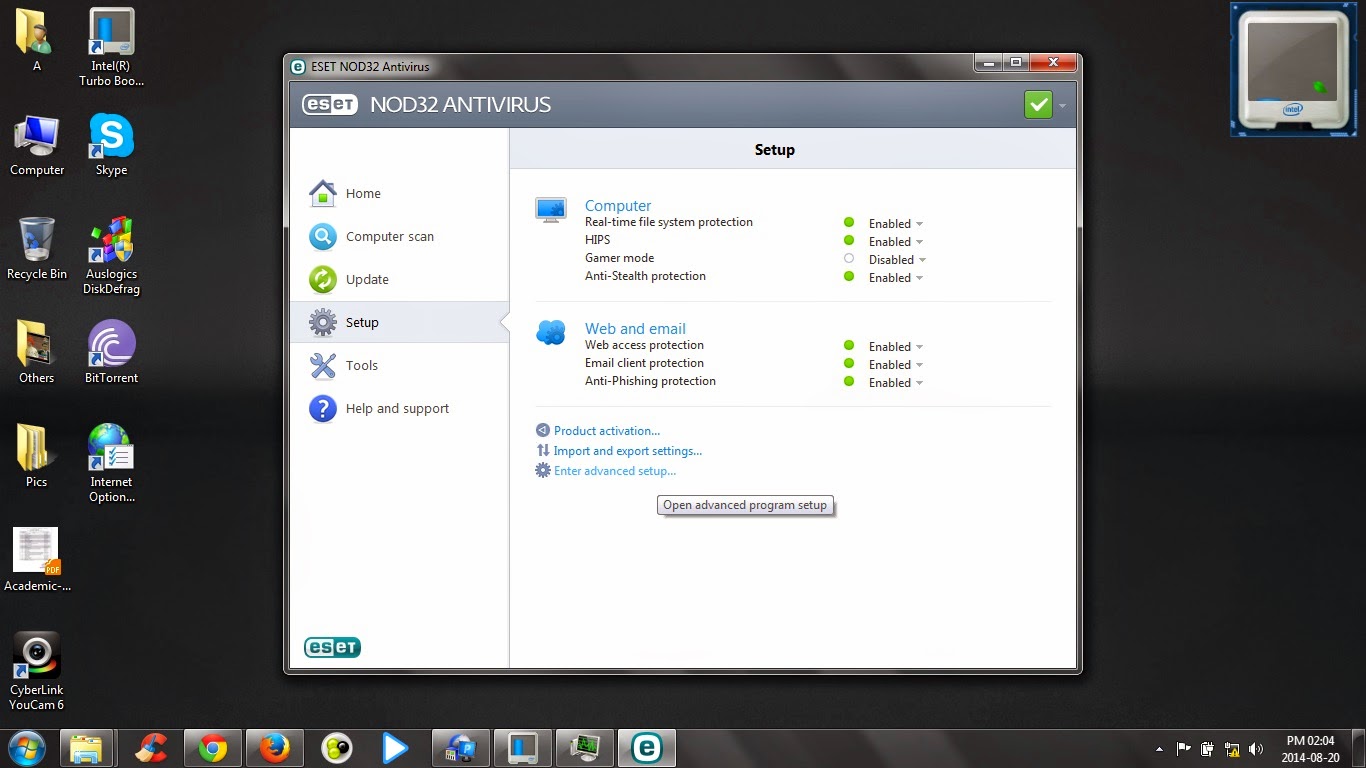Expand the Gamer mode Disabled dropdown

[898, 260]
